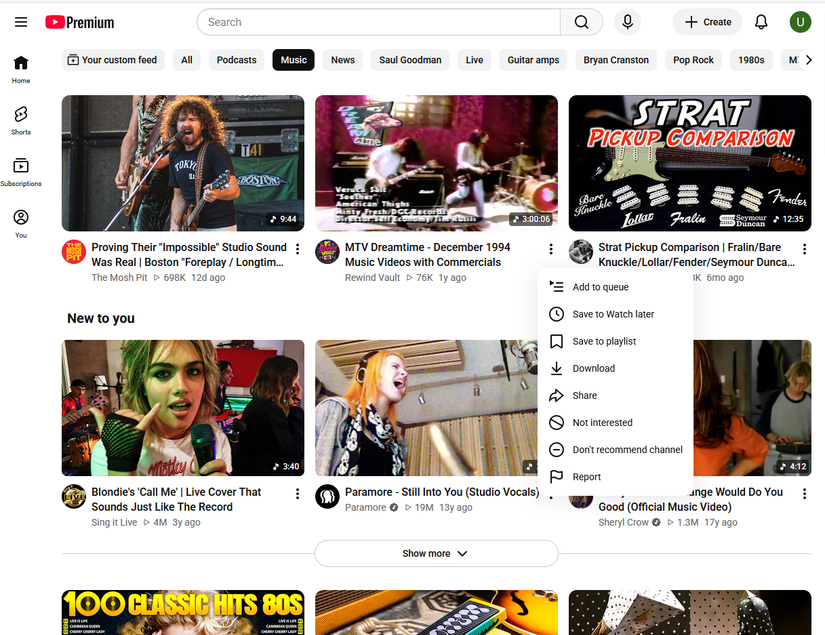Open more options for Blondie Call Me video
Image resolution: width=825 pixels, height=635 pixels.
coord(298,493)
